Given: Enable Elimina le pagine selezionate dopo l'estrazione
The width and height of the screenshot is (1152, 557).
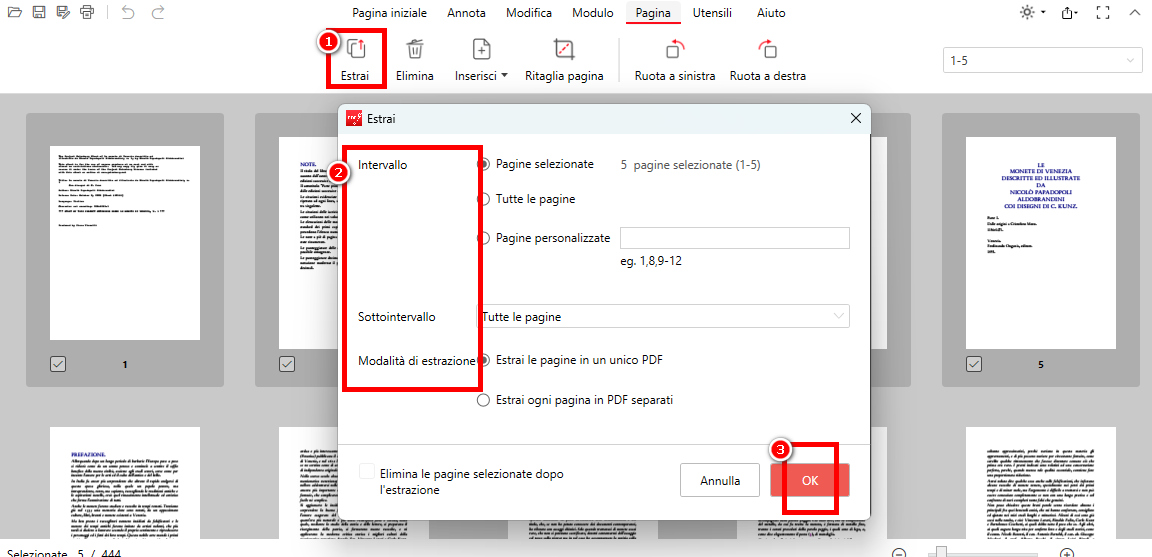Looking at the screenshot, I should (367, 472).
